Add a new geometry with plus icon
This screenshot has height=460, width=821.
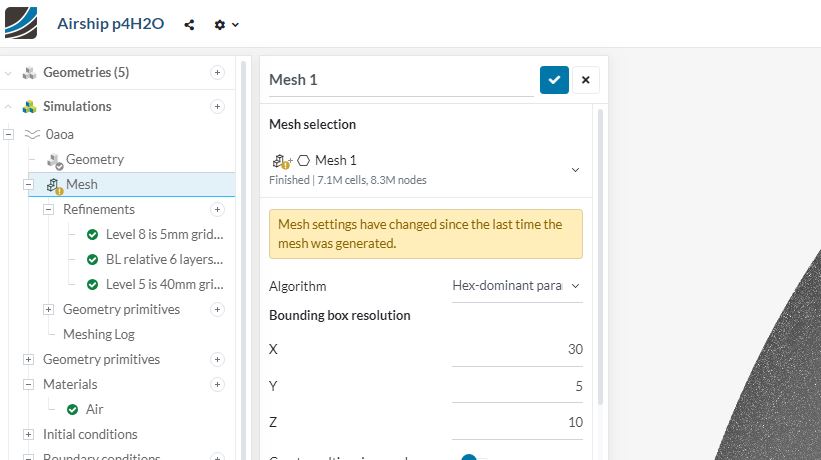click(x=217, y=72)
